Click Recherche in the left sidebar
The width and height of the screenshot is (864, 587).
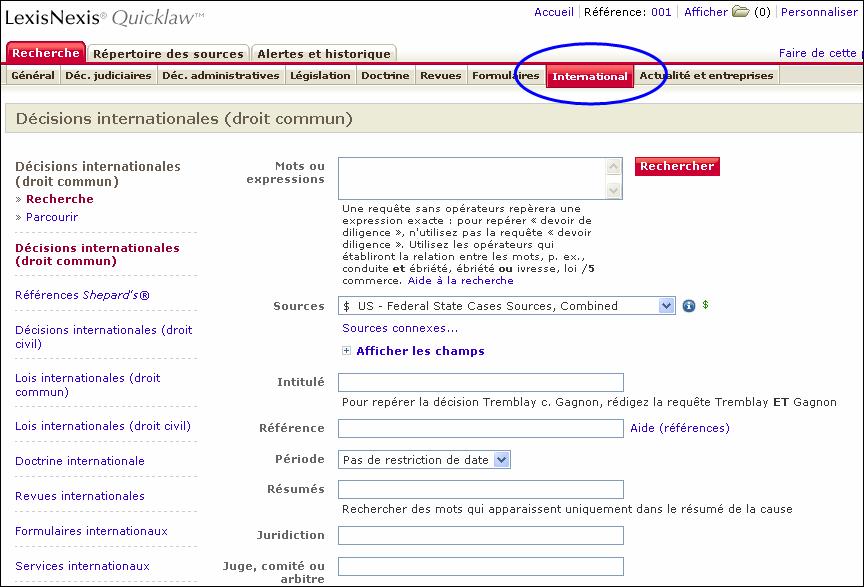point(60,199)
